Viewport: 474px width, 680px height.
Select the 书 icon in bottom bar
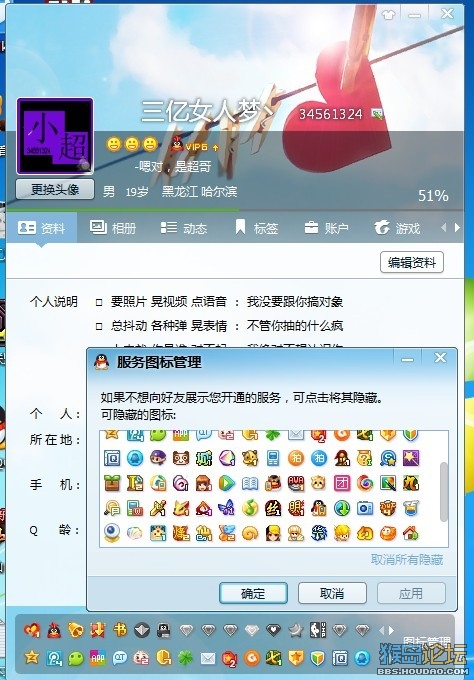[120, 630]
